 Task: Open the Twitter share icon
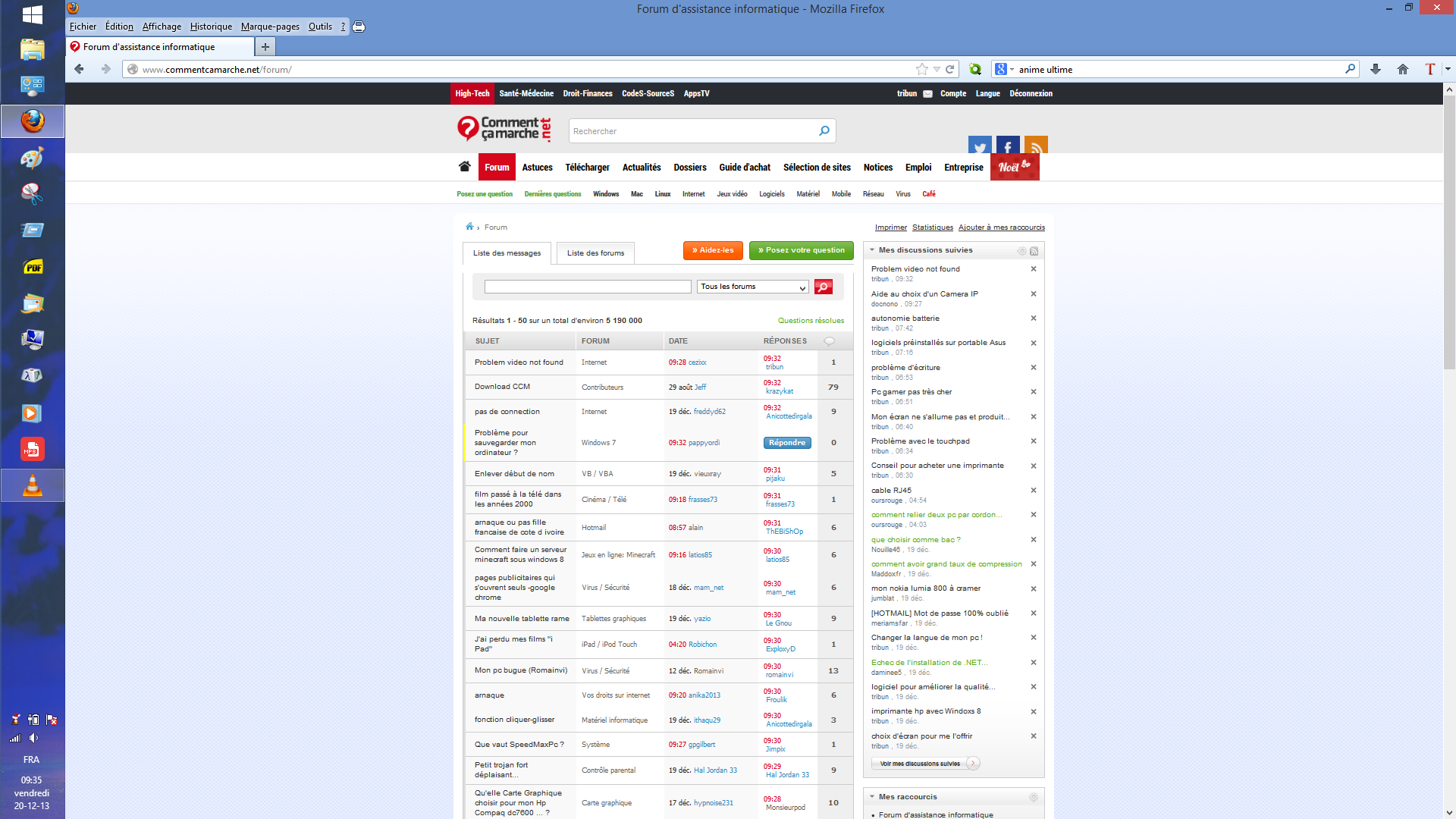point(980,146)
